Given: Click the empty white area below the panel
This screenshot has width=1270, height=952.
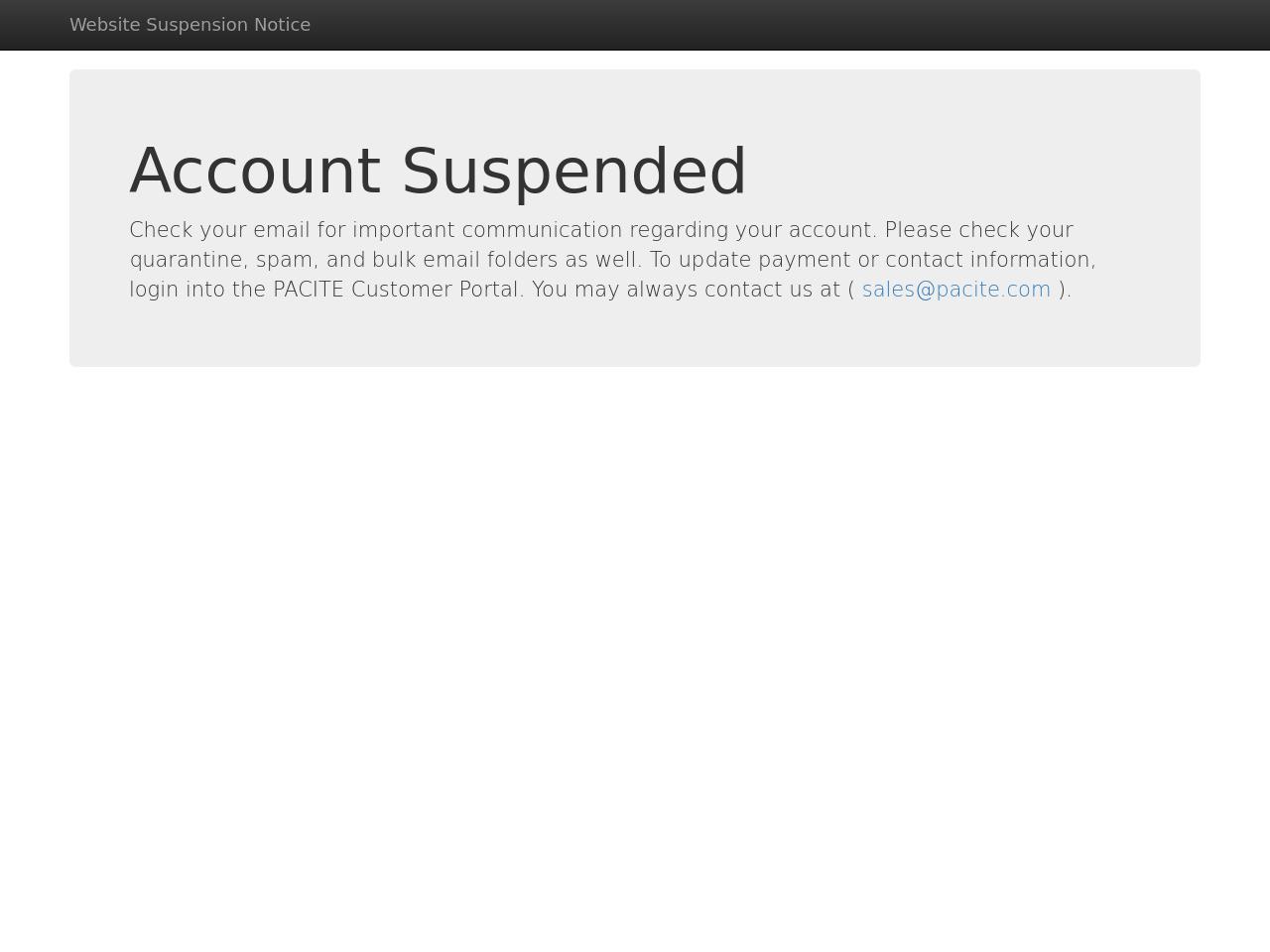Looking at the screenshot, I should coord(635,645).
